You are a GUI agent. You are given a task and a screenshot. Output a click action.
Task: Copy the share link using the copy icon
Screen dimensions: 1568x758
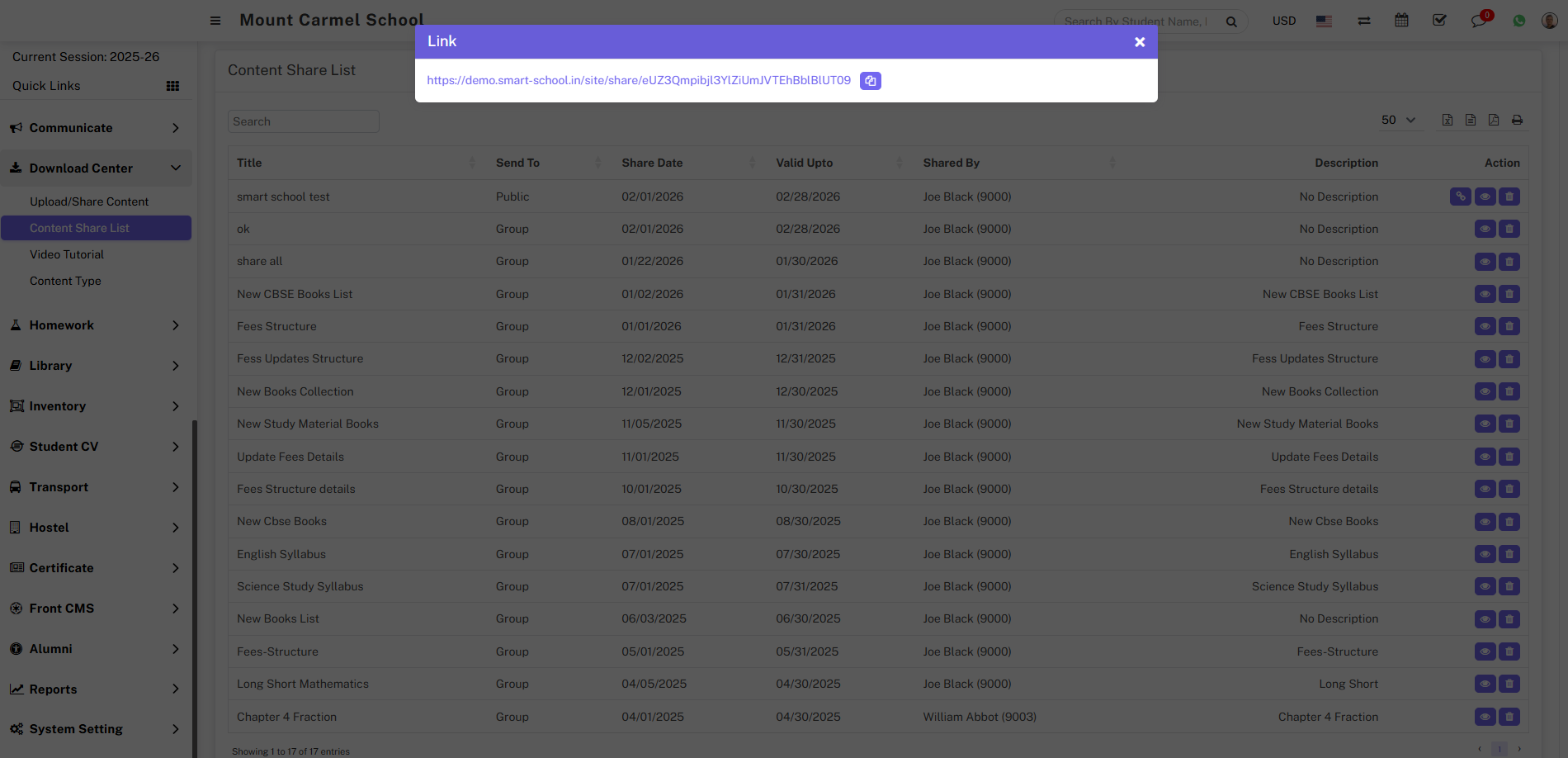pyautogui.click(x=870, y=81)
